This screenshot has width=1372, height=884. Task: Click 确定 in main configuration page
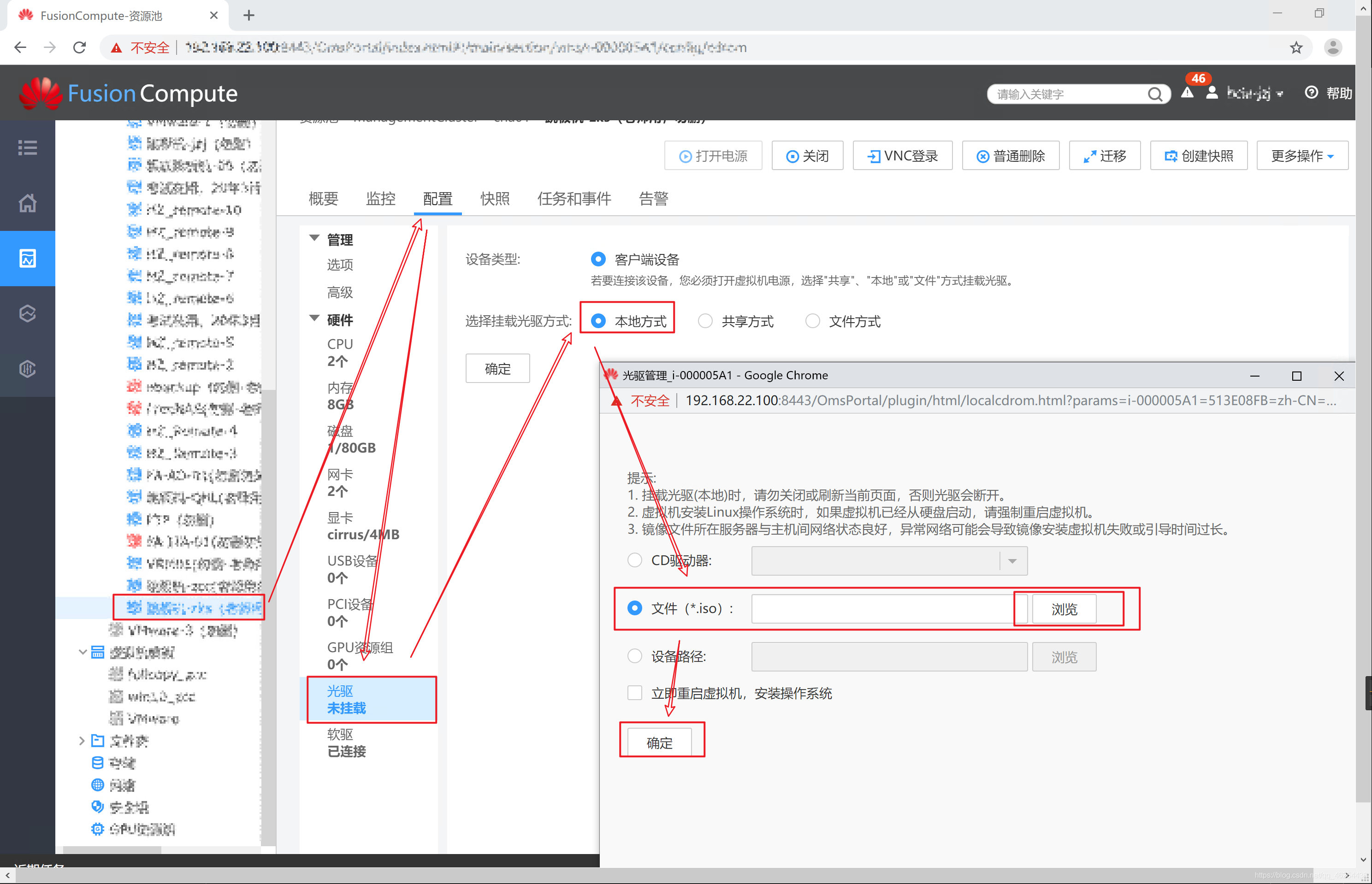[497, 369]
